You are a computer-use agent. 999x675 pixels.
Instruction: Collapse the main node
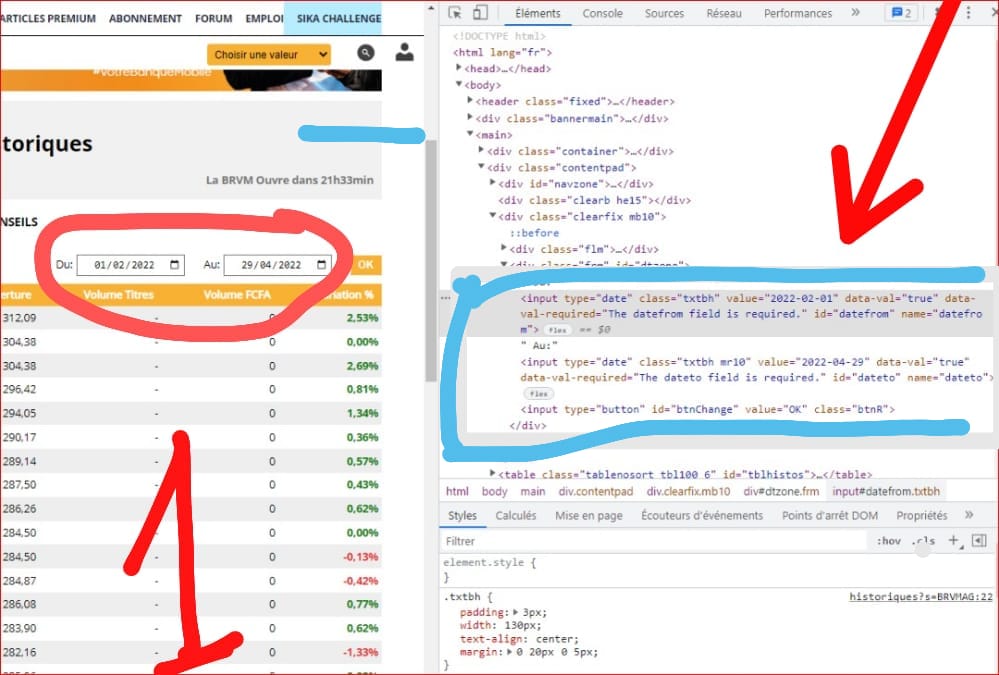[x=470, y=134]
